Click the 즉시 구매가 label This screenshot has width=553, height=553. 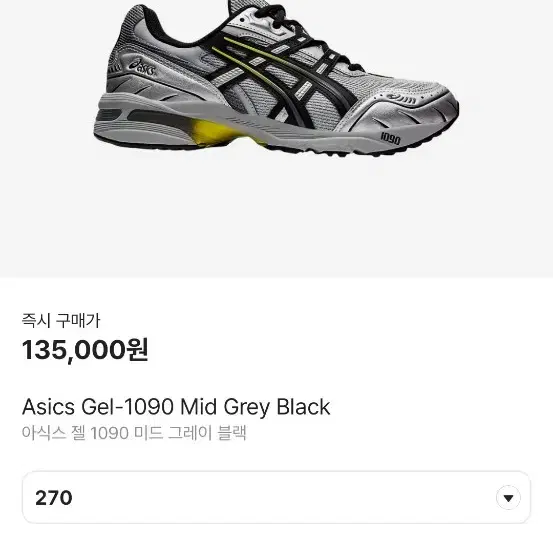click(61, 321)
